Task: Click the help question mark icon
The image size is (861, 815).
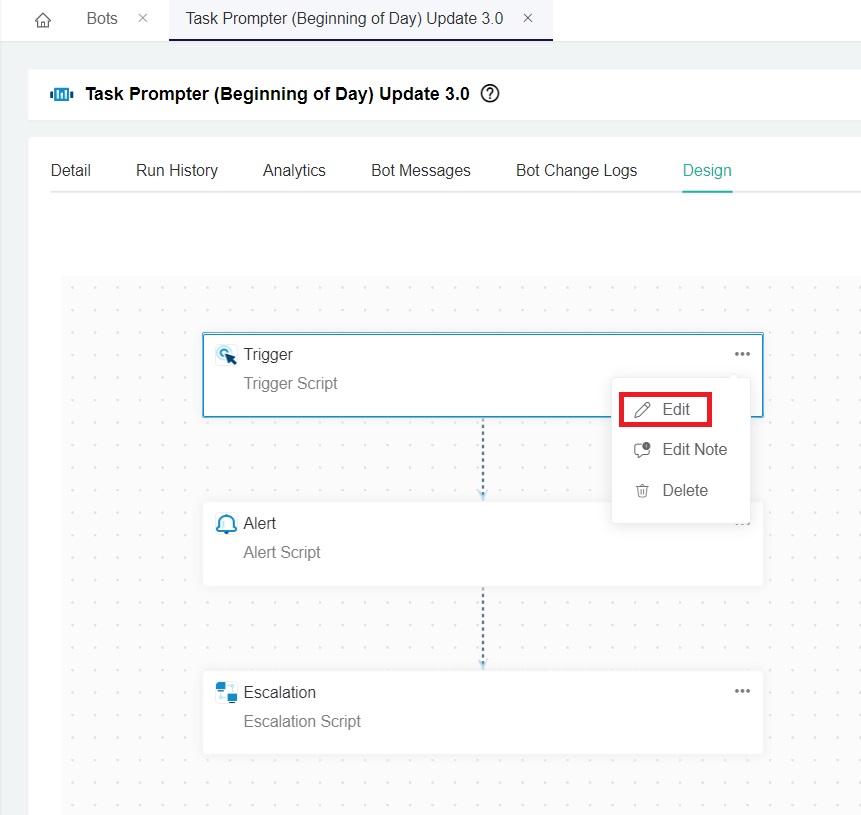Action: pyautogui.click(x=490, y=94)
